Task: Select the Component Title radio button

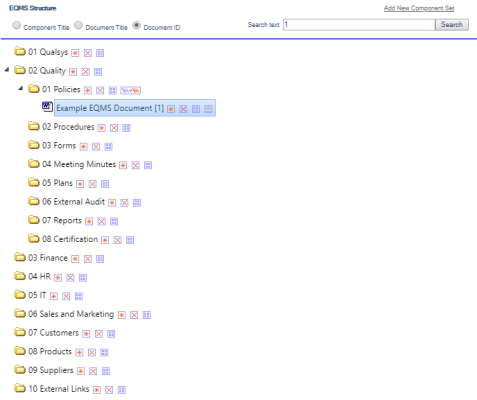Action: 16,25
